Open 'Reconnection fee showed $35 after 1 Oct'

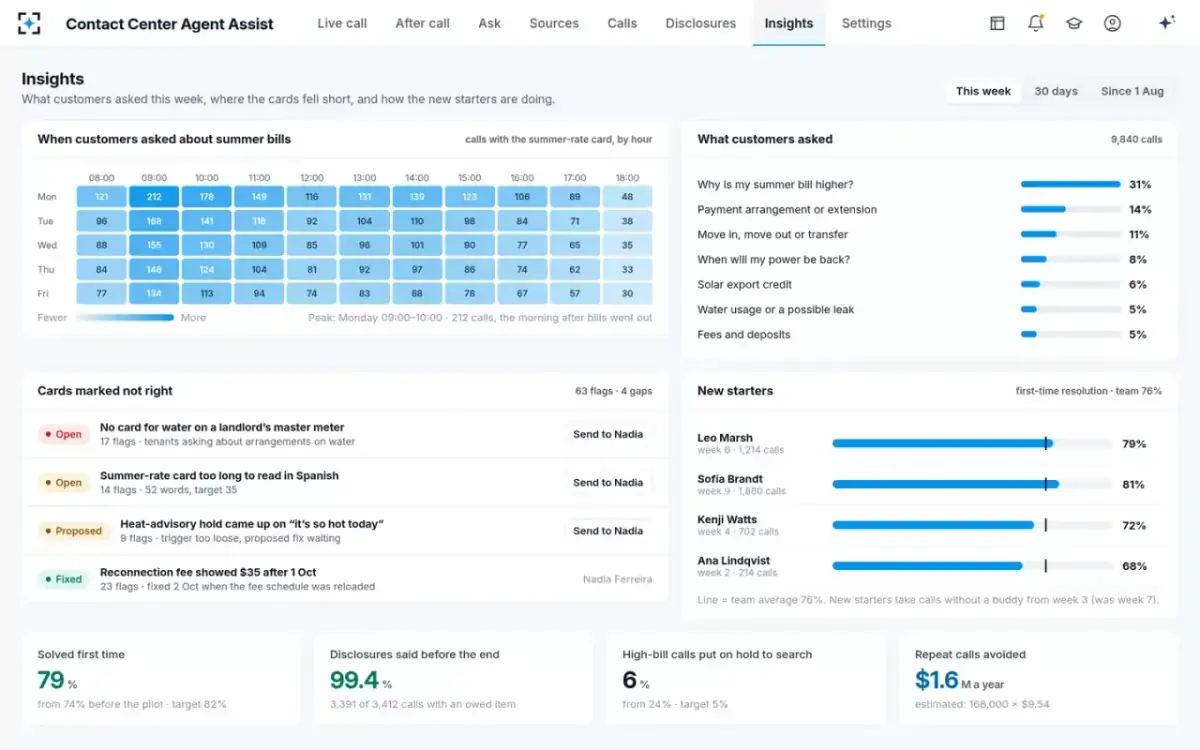click(x=208, y=572)
